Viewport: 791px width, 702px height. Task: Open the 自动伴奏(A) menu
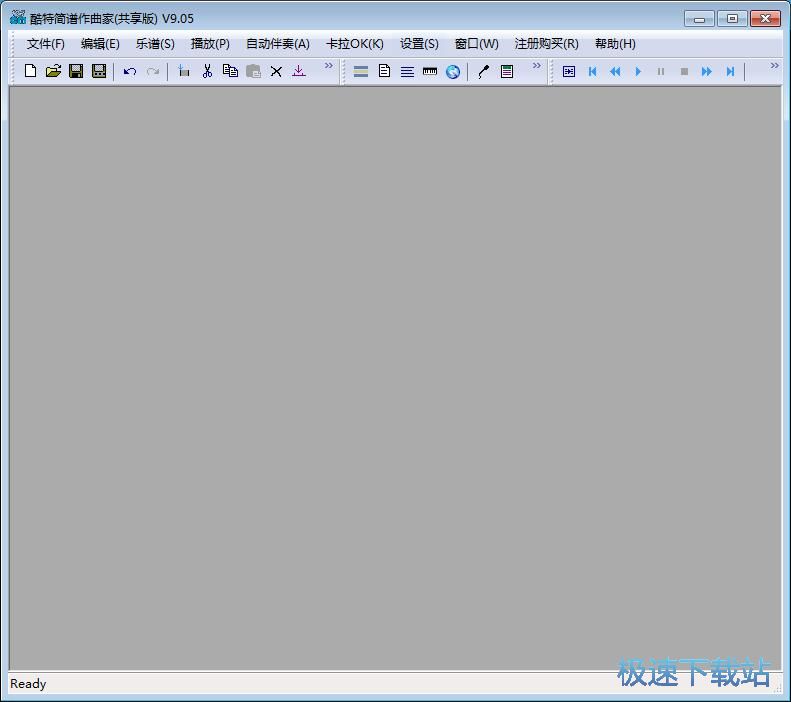pos(278,44)
